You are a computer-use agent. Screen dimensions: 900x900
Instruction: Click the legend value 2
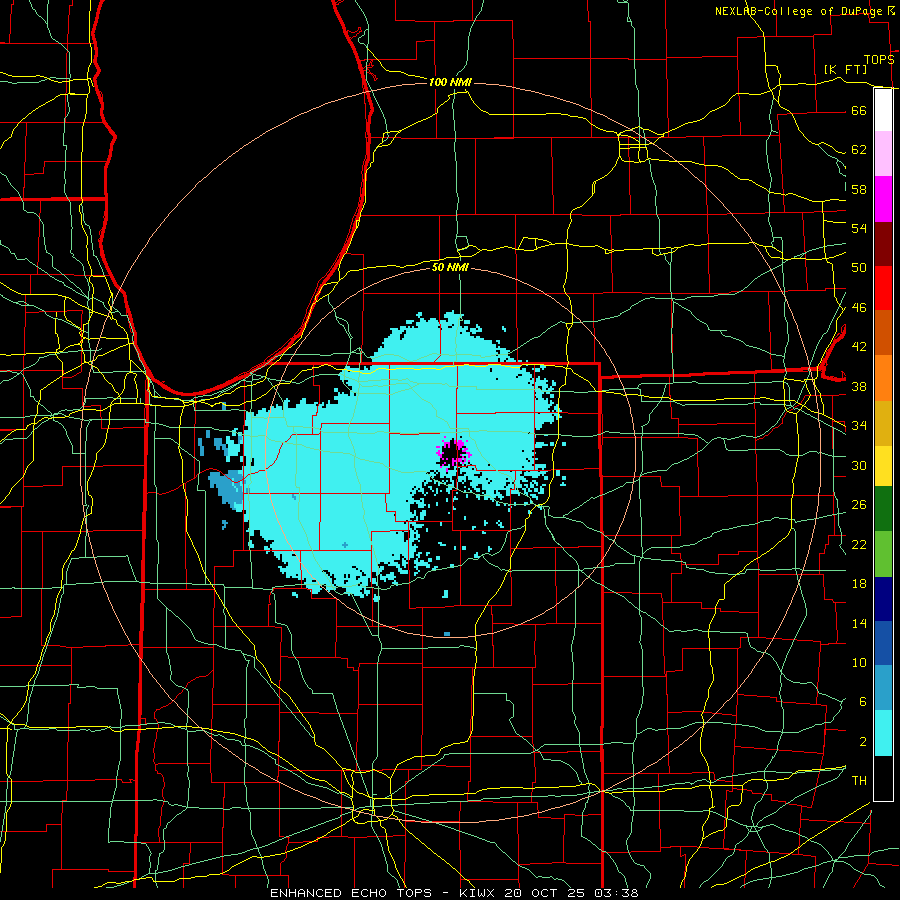click(862, 741)
